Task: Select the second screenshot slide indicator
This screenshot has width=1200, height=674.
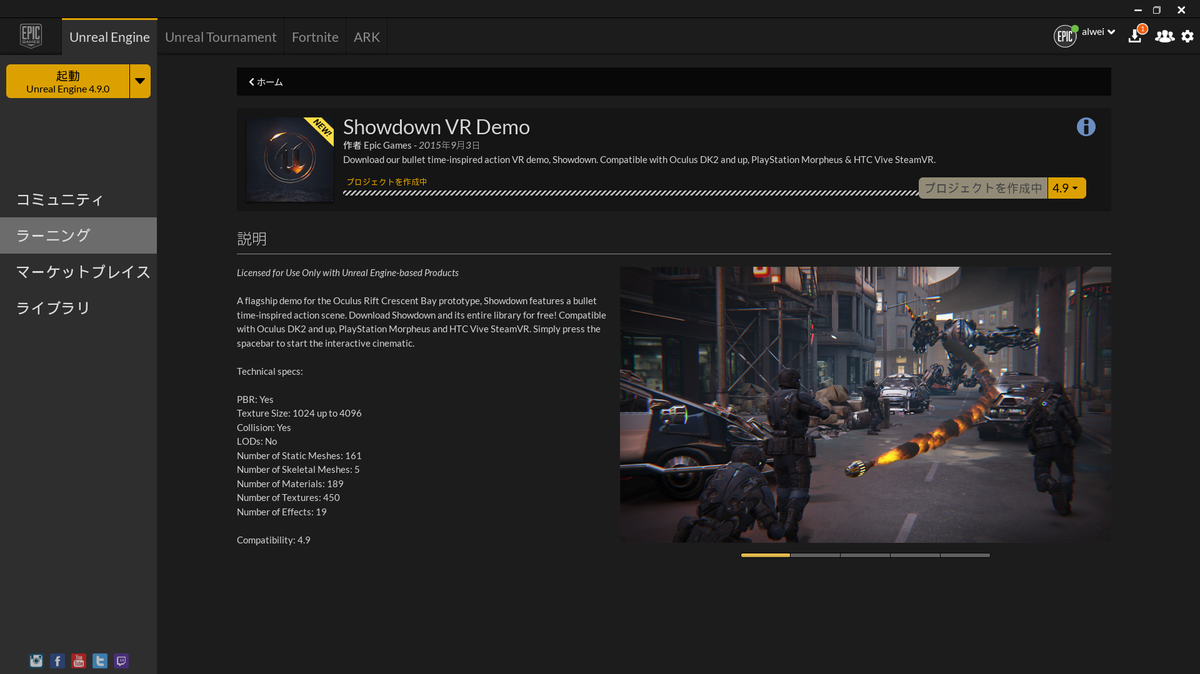Action: 815,555
